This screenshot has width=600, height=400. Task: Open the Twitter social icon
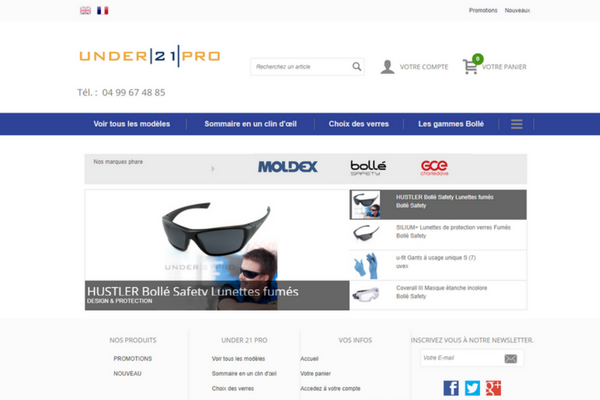pyautogui.click(x=472, y=388)
